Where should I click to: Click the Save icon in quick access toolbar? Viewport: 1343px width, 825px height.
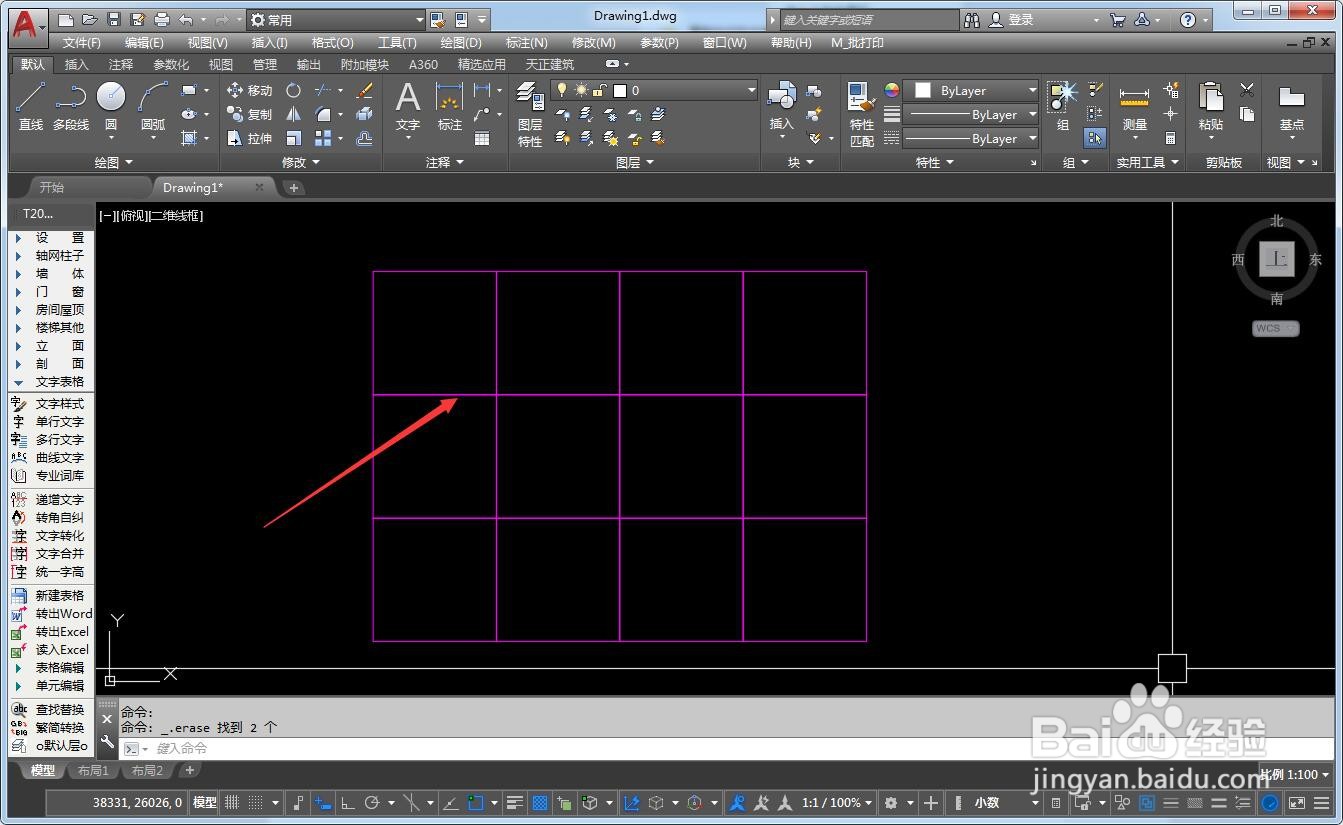pos(113,20)
